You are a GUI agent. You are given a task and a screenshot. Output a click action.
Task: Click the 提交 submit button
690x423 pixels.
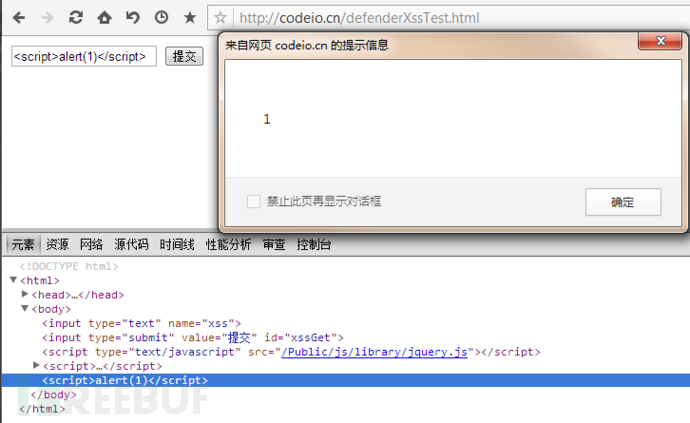(184, 56)
